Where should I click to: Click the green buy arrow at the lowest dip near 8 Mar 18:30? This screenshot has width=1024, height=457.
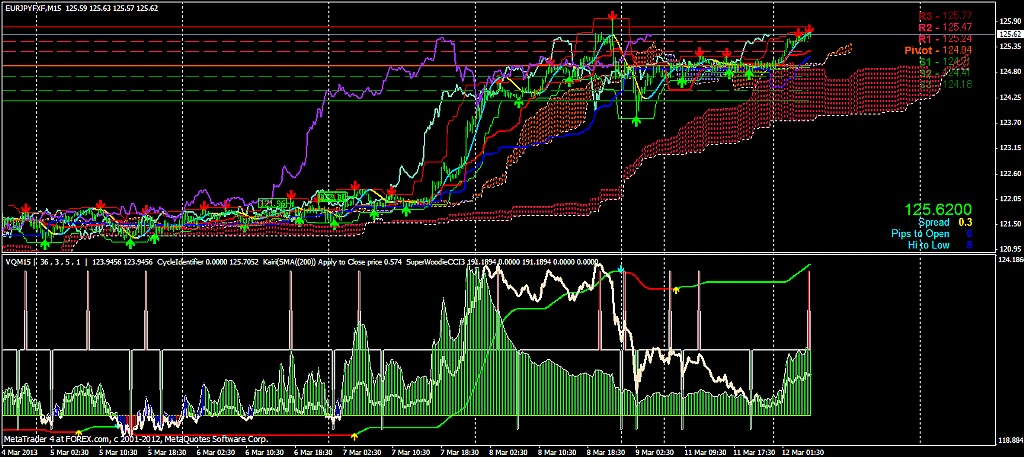point(636,119)
